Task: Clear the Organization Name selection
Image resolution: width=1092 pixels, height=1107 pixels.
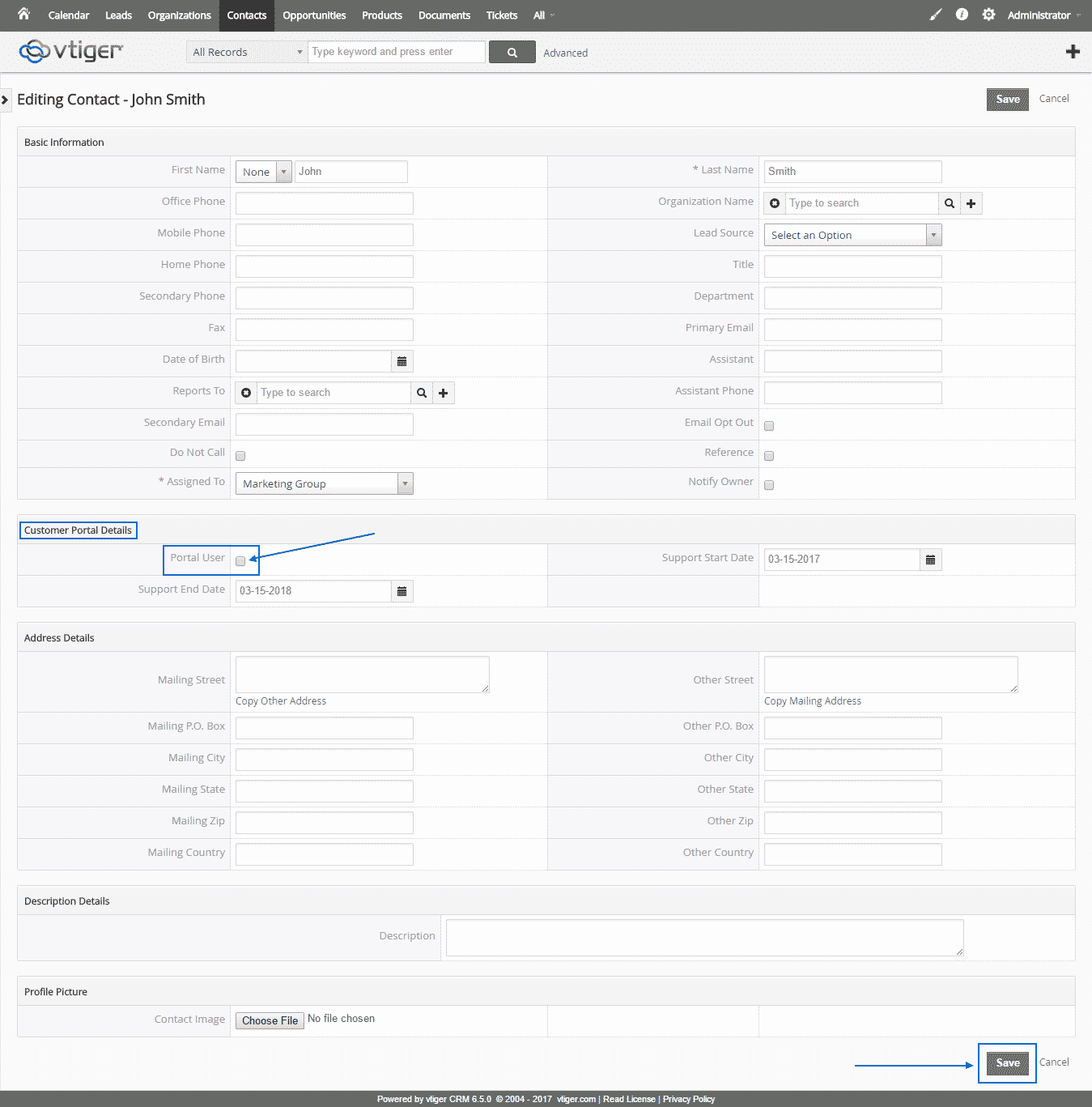Action: [x=775, y=203]
